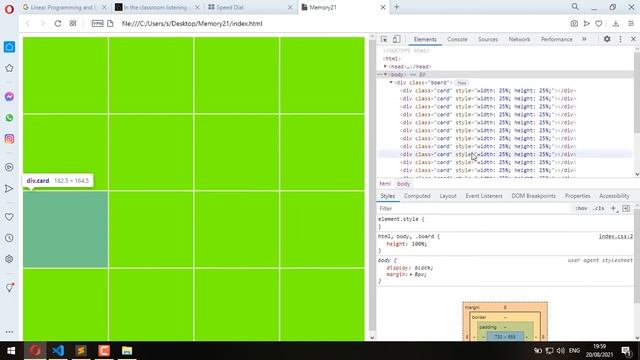Toggle the flex badge on board div
Image resolution: width=640 pixels, height=360 pixels.
pos(462,83)
